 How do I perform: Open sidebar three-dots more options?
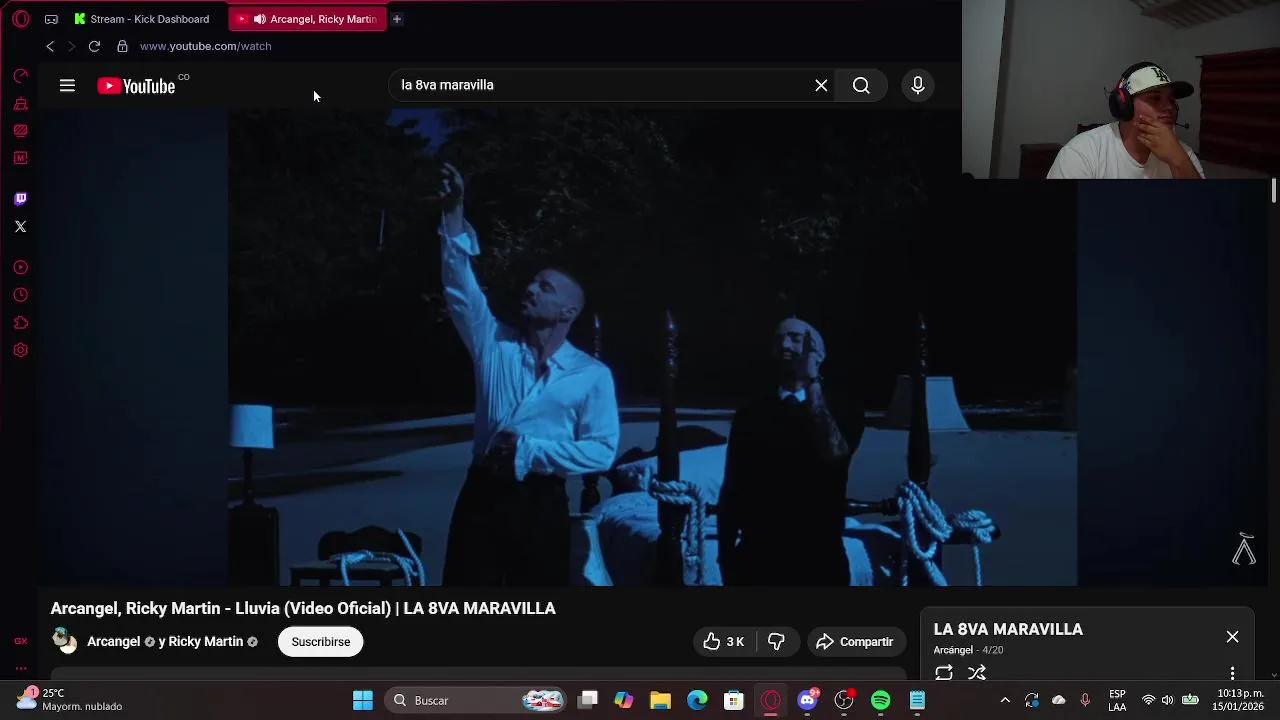click(x=20, y=668)
